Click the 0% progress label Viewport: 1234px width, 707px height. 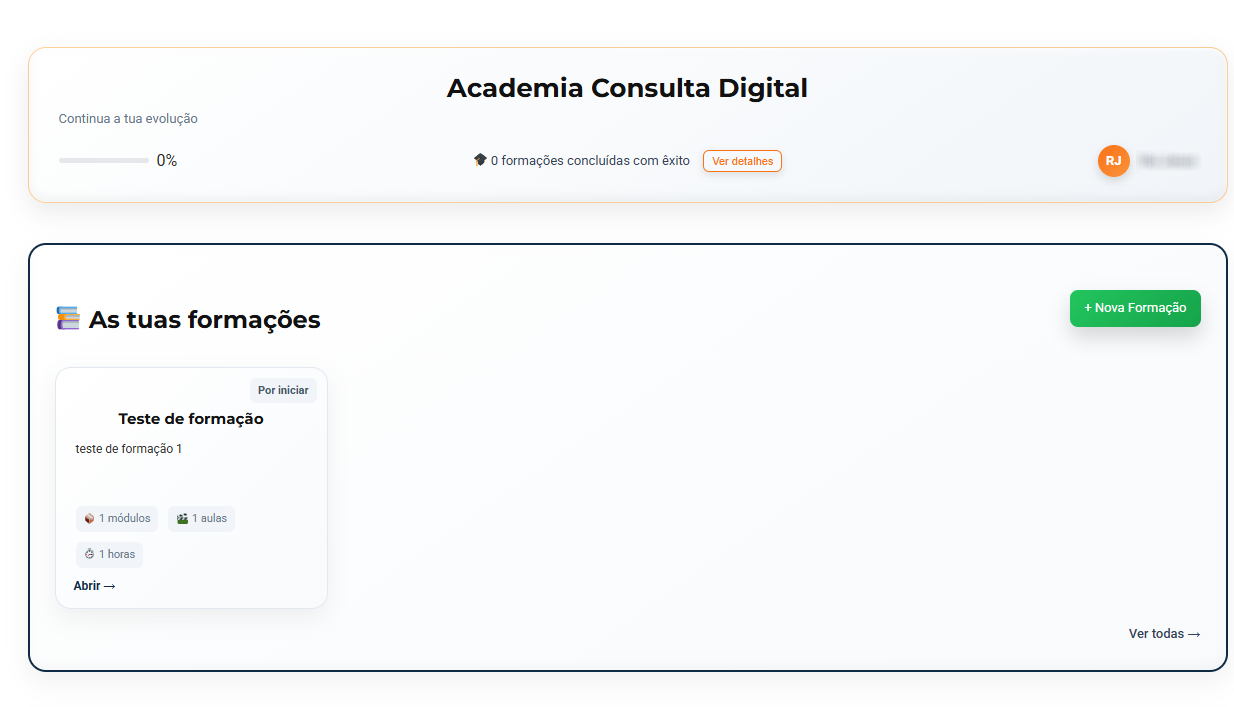click(x=167, y=160)
